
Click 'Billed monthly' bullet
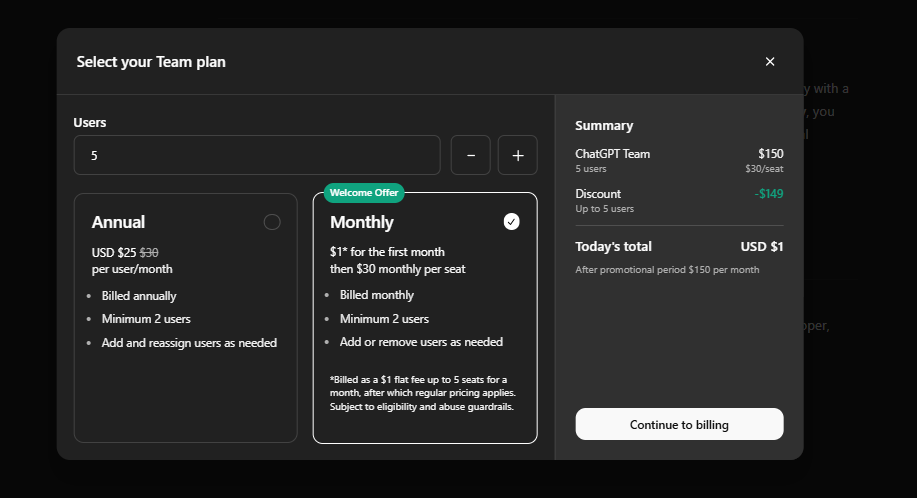coord(377,295)
